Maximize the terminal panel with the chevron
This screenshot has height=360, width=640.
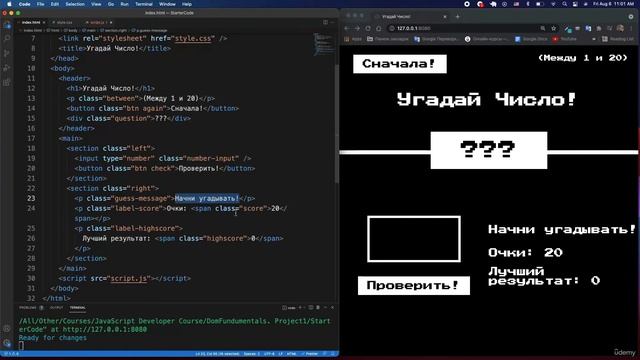pyautogui.click(x=325, y=307)
